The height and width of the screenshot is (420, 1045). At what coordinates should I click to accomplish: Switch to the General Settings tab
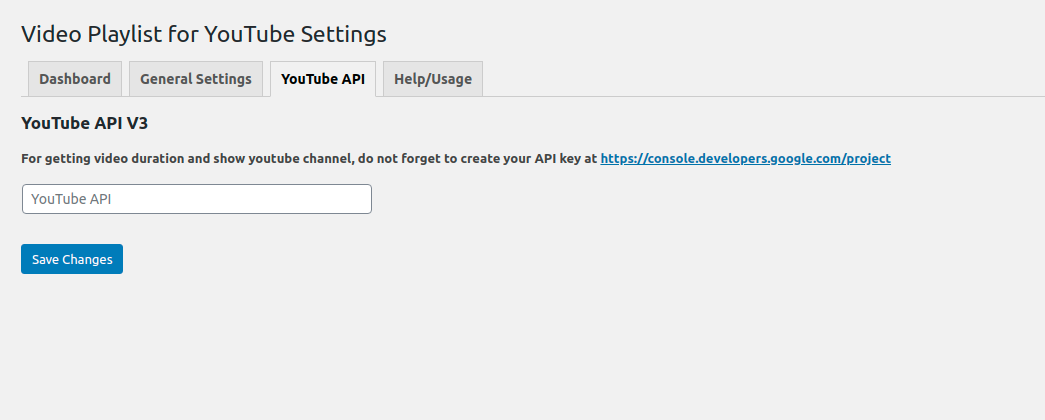(x=196, y=79)
